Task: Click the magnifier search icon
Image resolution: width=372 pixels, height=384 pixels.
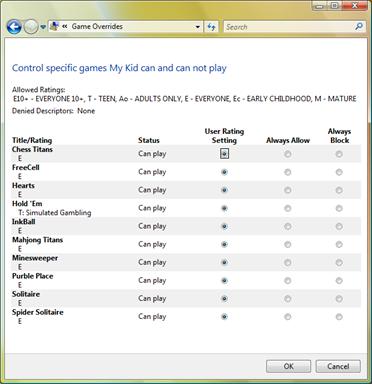Action: click(359, 26)
